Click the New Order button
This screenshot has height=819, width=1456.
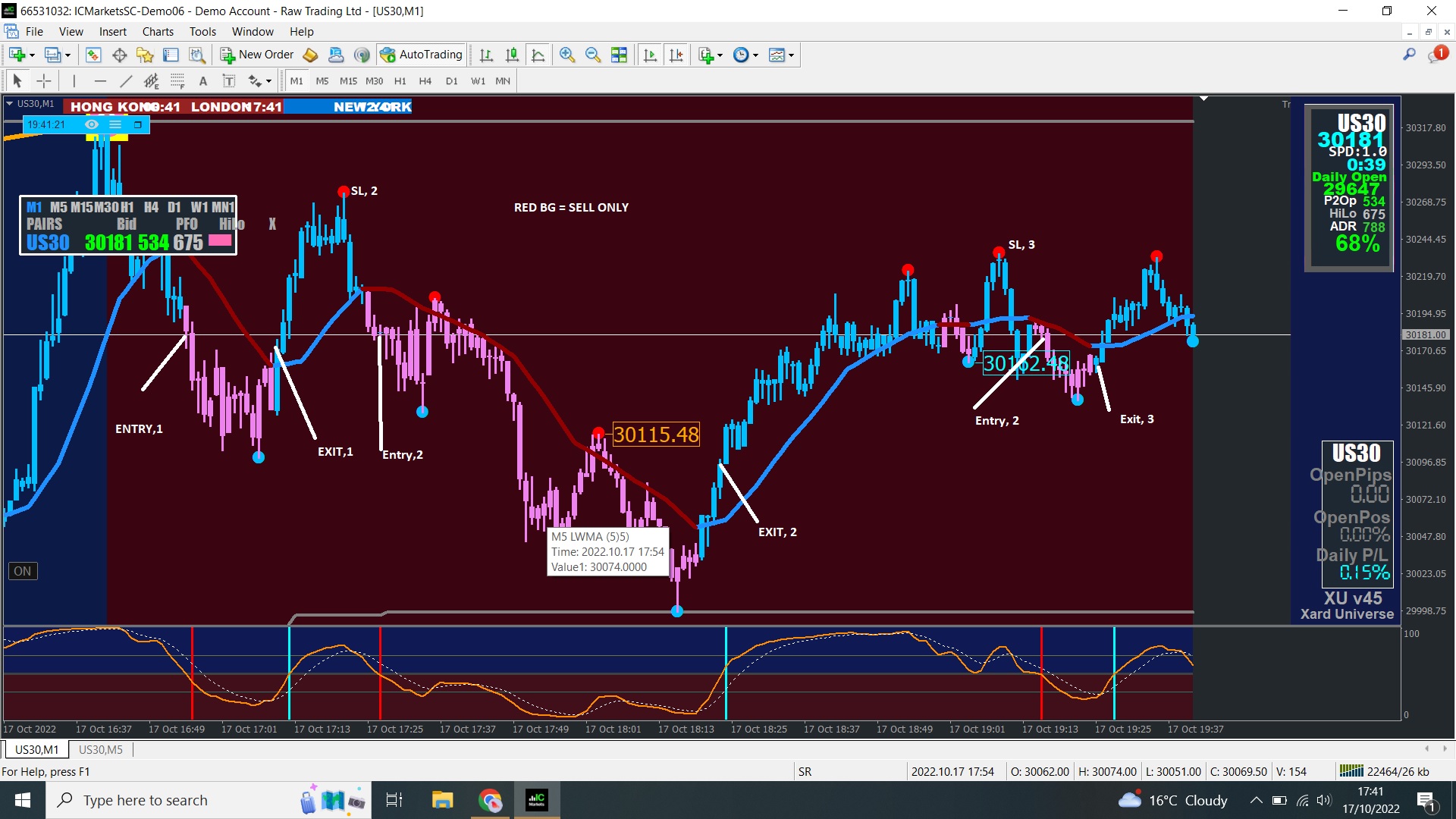coord(257,55)
